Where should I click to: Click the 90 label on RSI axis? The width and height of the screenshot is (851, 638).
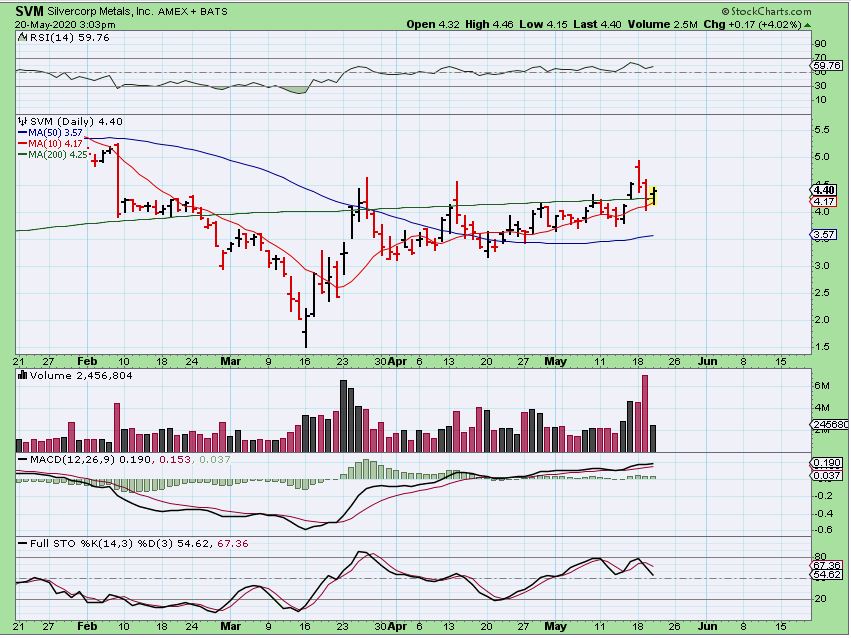pos(821,44)
